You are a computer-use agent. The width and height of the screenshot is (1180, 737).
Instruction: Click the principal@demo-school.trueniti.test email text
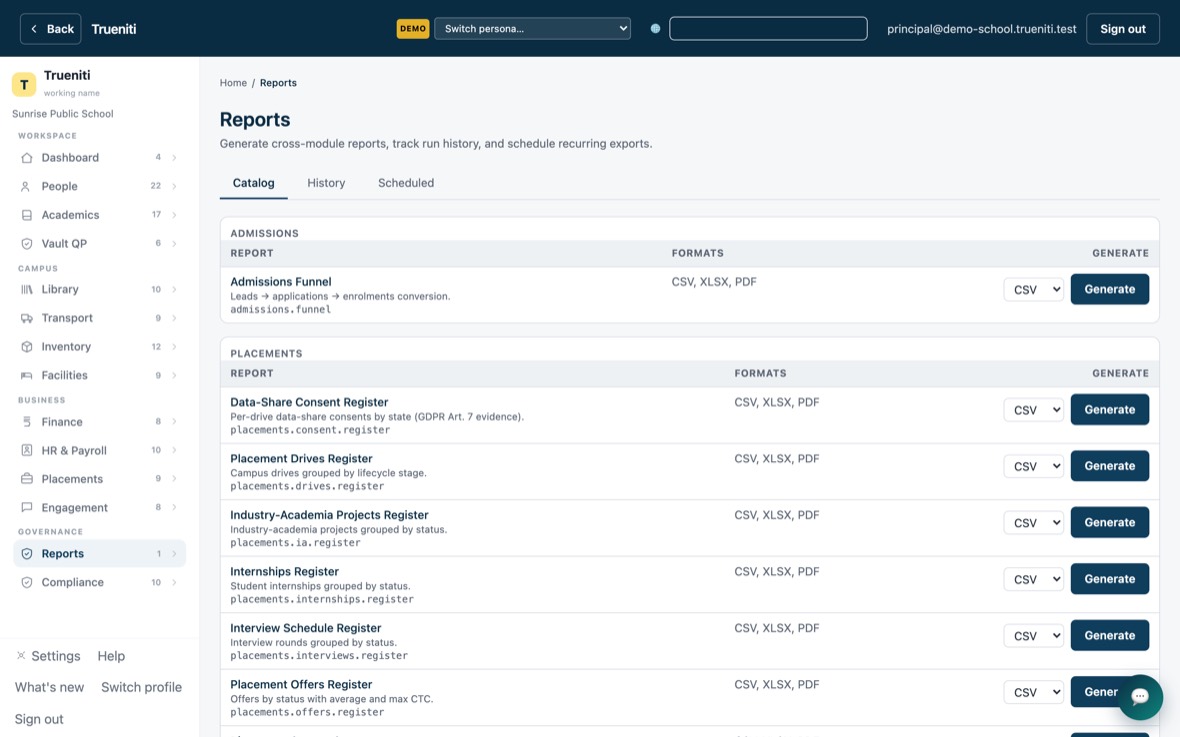pos(981,29)
